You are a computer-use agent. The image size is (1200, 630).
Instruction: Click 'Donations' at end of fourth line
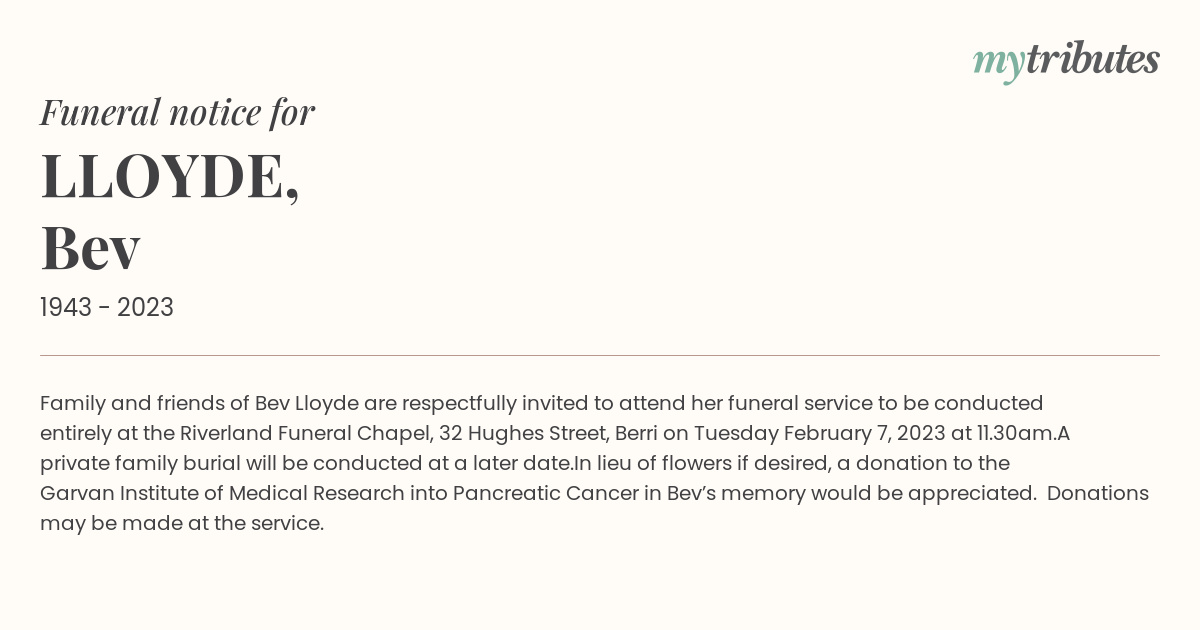pyautogui.click(x=1098, y=494)
